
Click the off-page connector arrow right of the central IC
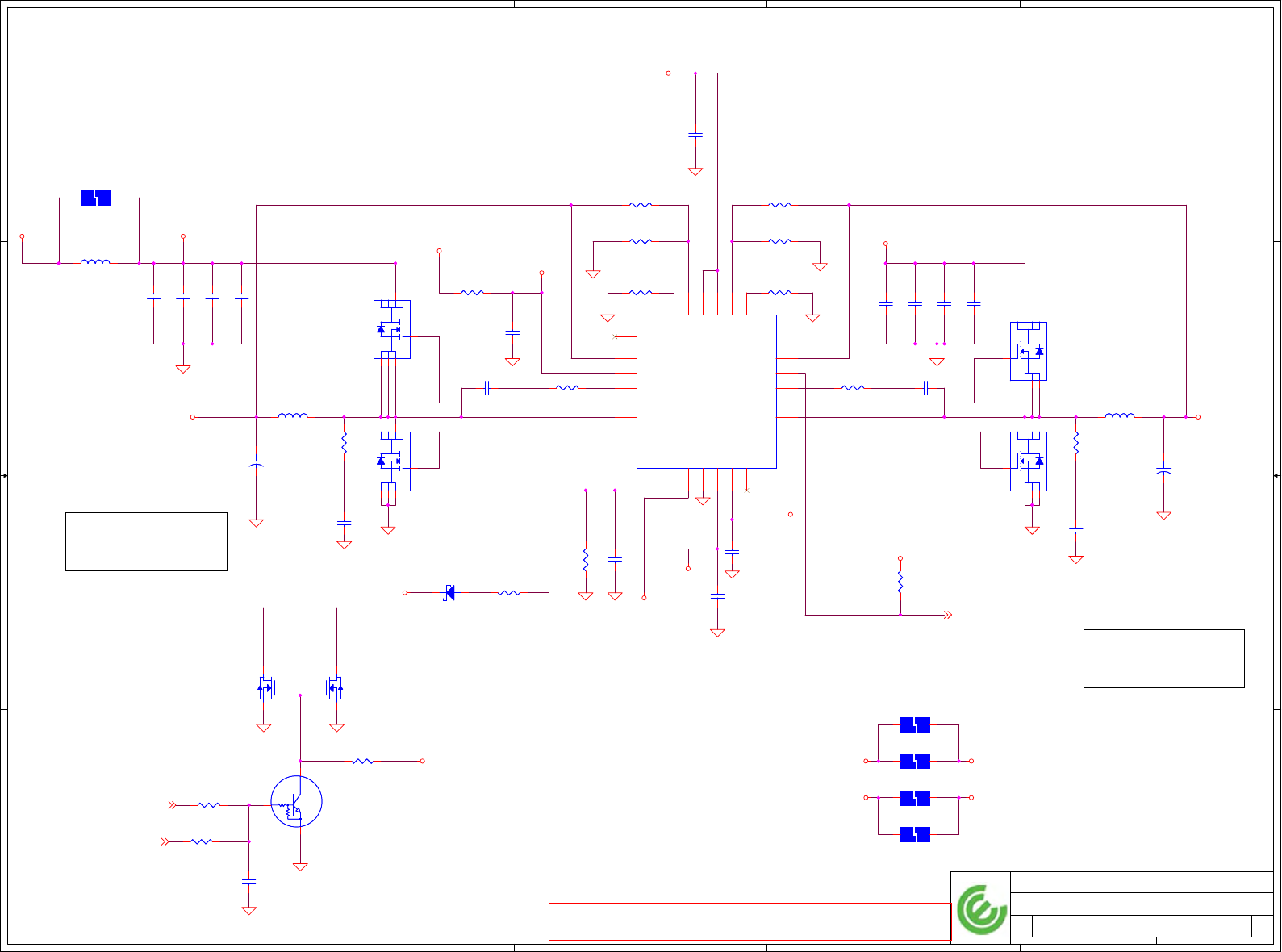coord(948,615)
